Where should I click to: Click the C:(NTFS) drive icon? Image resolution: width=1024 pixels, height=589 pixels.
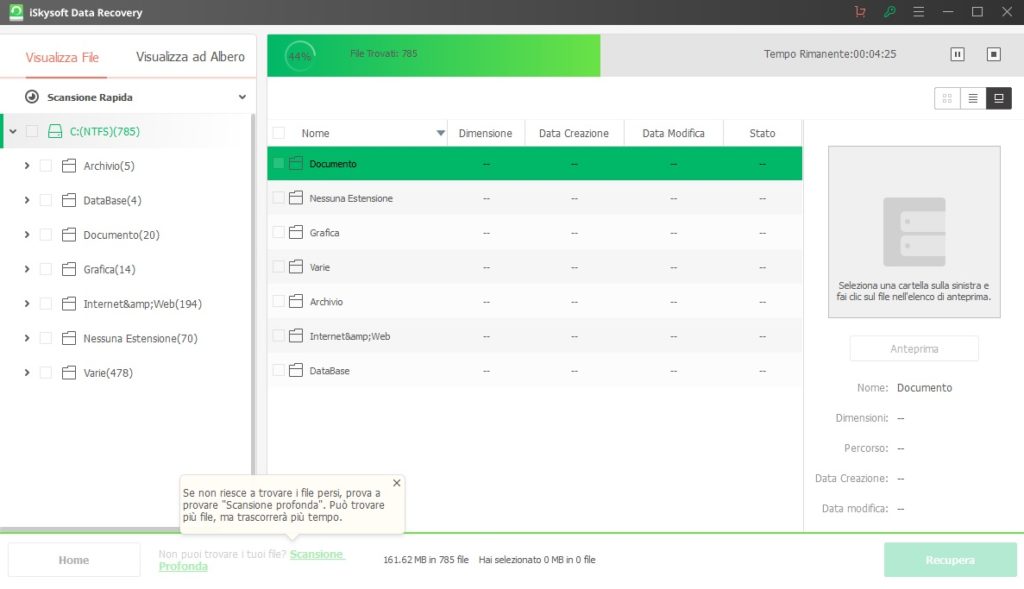click(55, 131)
